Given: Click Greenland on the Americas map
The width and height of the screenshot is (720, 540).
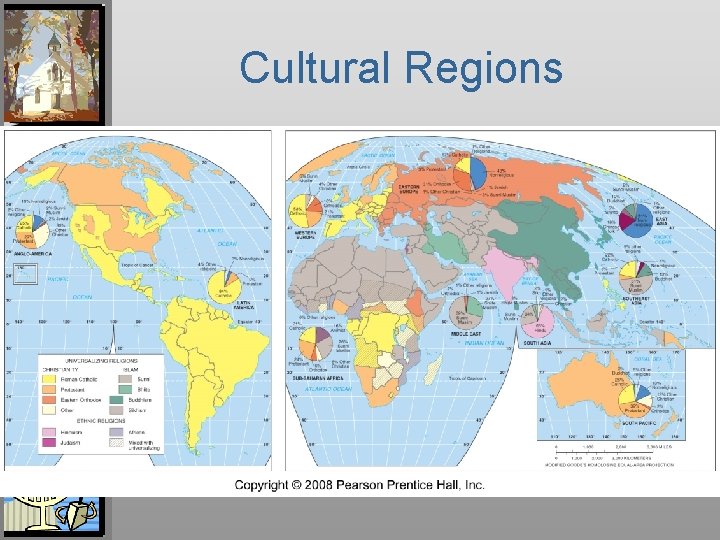Looking at the screenshot, I should pyautogui.click(x=171, y=158).
